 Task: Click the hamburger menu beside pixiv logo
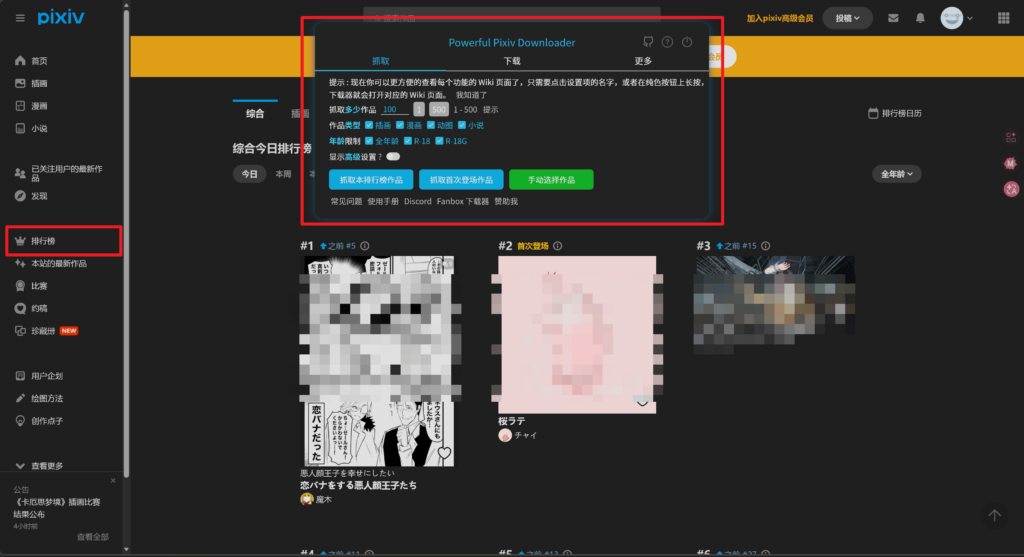point(20,18)
